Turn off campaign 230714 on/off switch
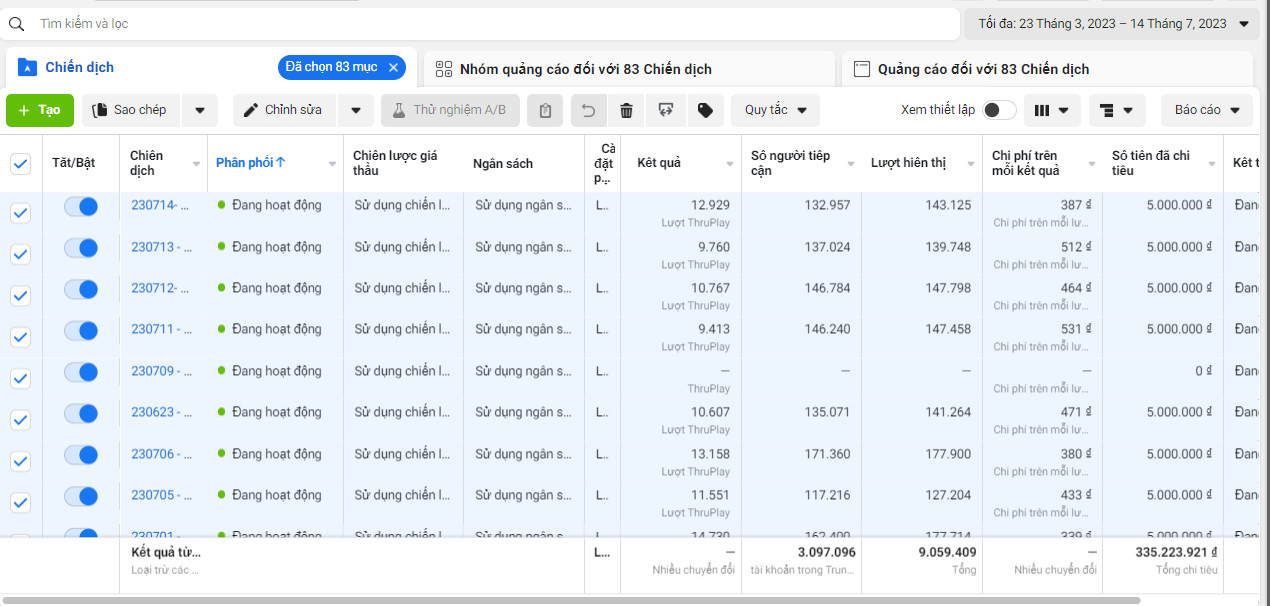Screen dimensions: 1270x606 [81, 206]
